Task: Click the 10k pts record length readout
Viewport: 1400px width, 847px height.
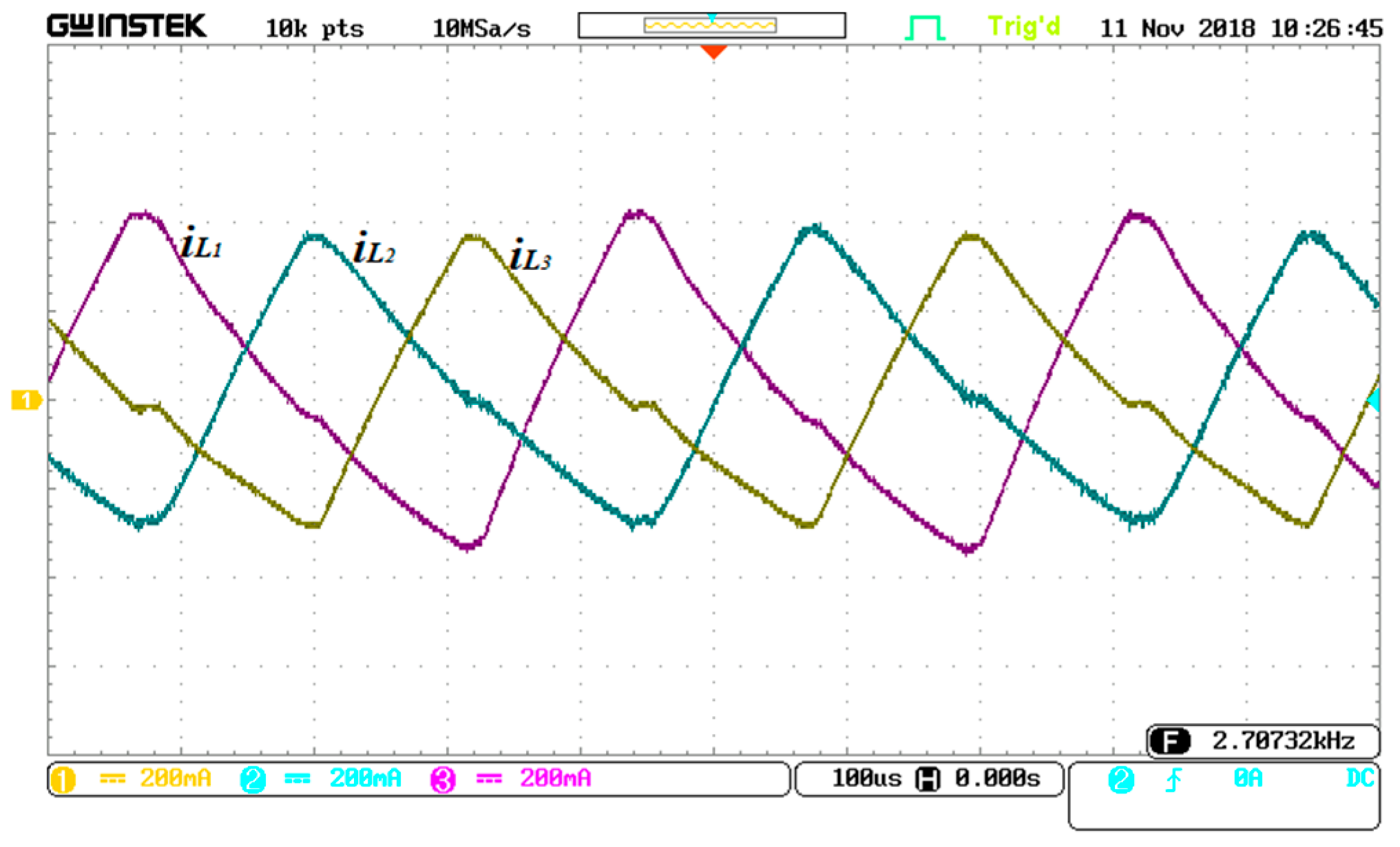Action: click(x=315, y=29)
